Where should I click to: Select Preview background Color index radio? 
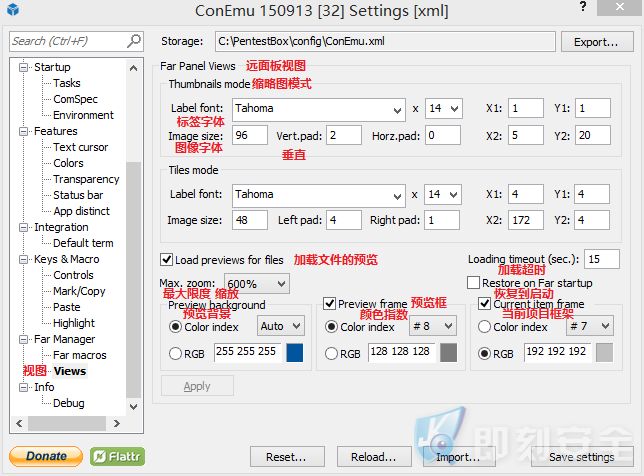point(175,327)
